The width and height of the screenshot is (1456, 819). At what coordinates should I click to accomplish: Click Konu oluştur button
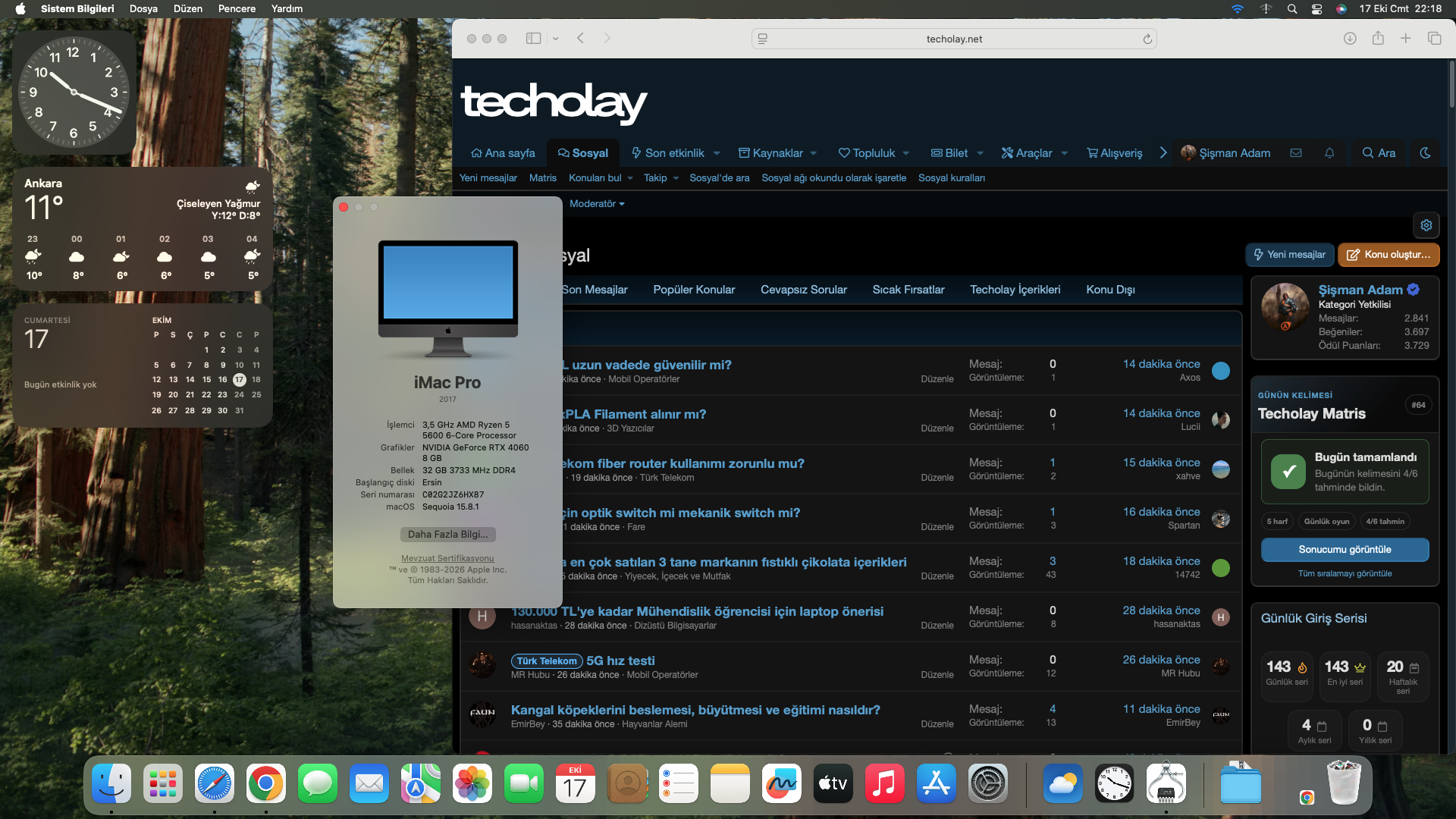click(x=1389, y=255)
